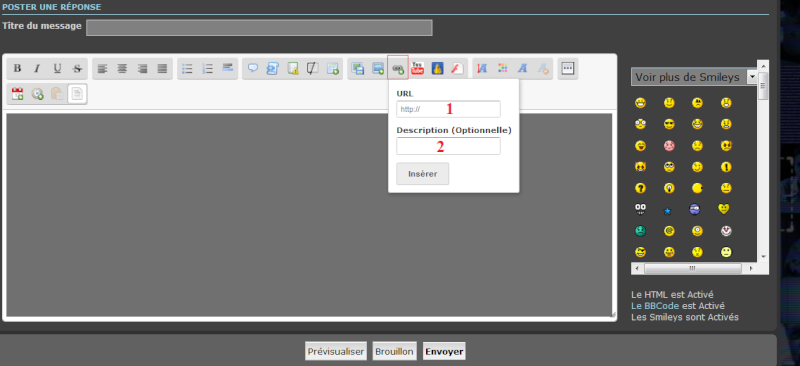Image resolution: width=800 pixels, height=366 pixels.
Task: Send the reply with Envoyer
Action: click(x=444, y=351)
